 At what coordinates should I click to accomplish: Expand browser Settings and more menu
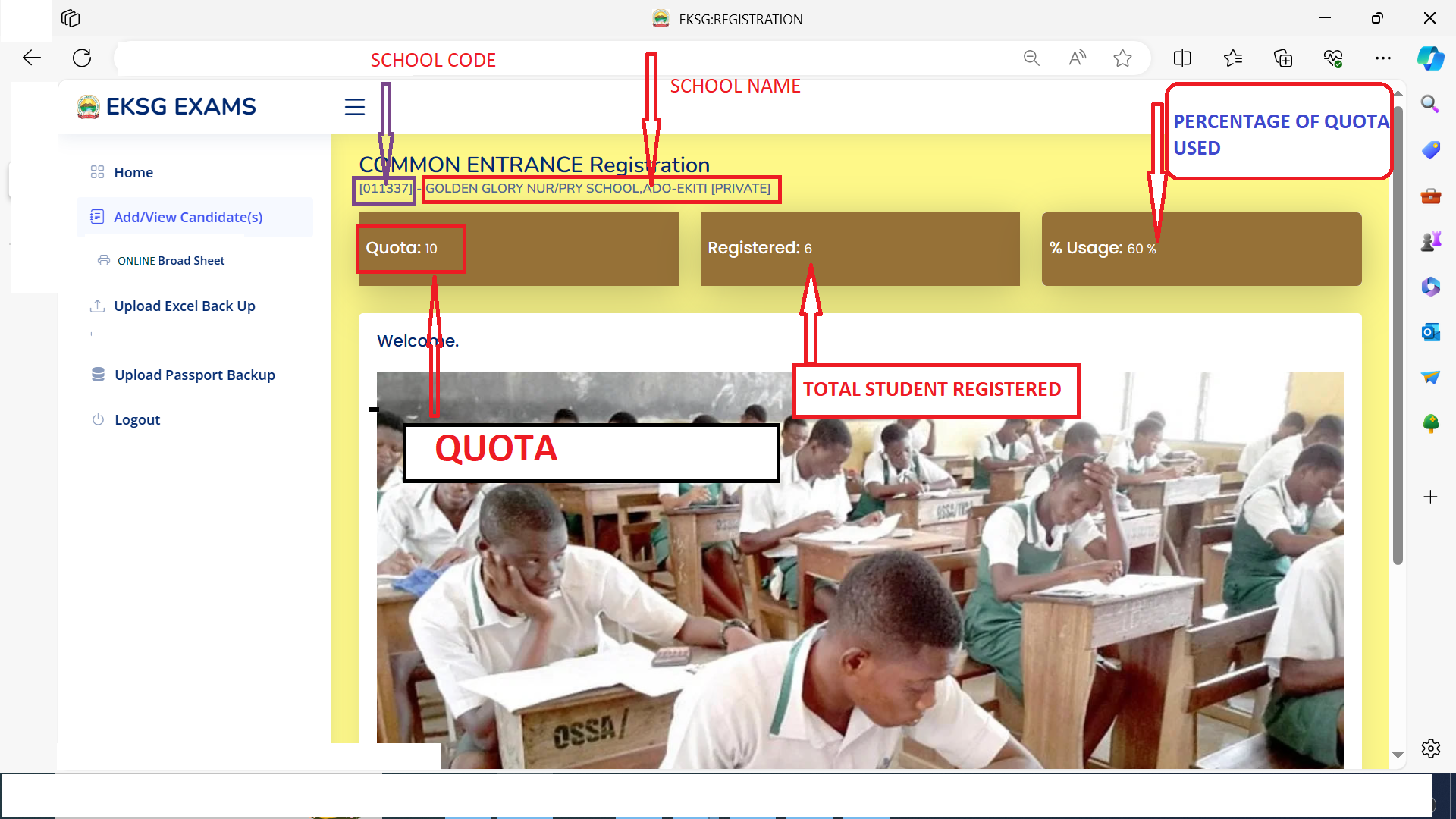(x=1383, y=58)
